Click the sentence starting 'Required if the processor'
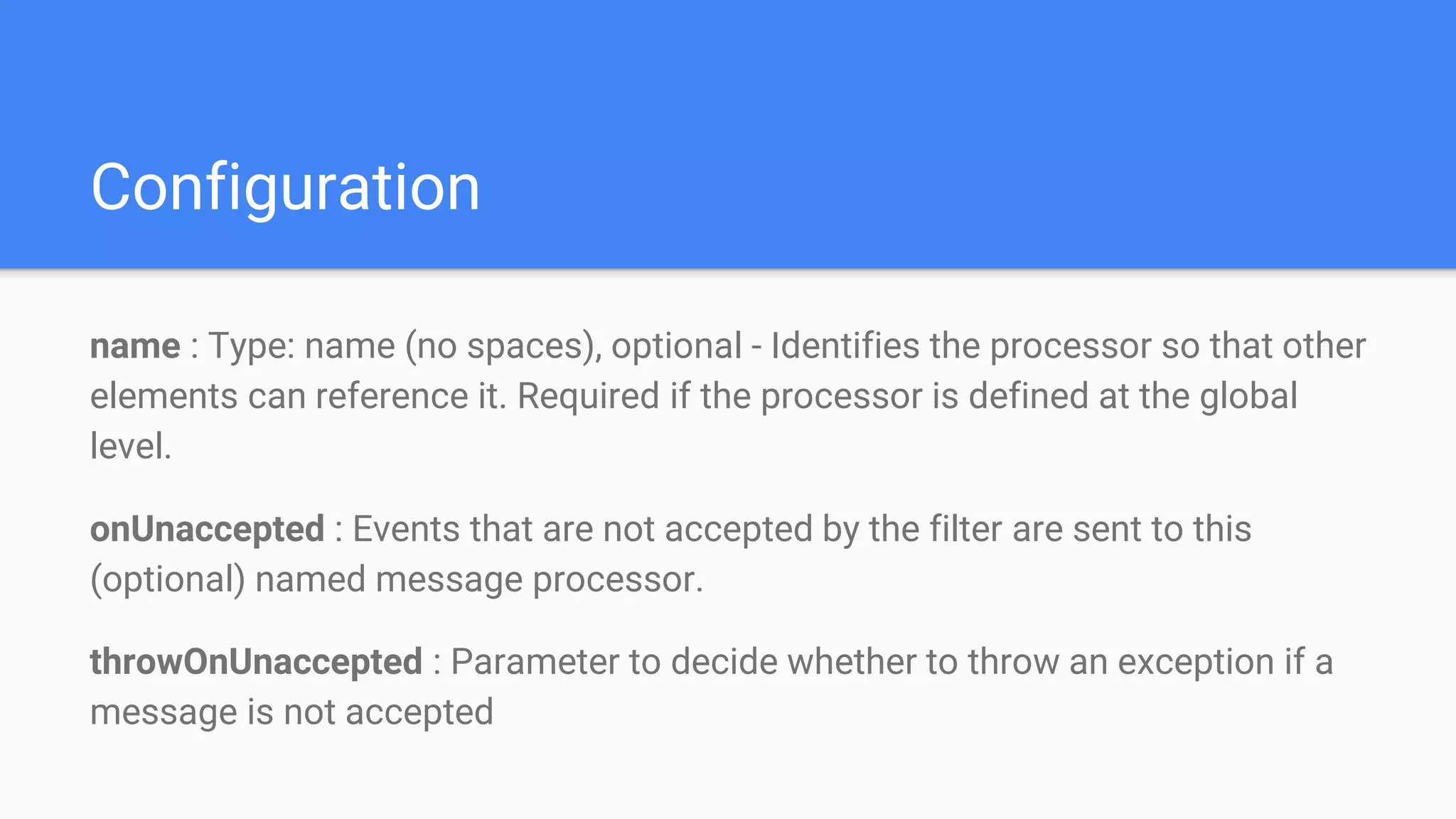1456x819 pixels. (x=907, y=397)
